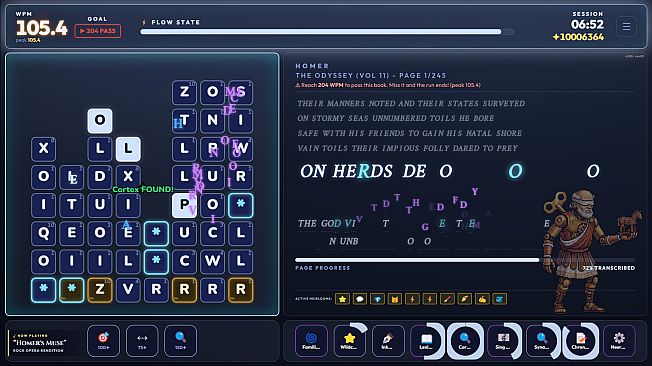Select the gold Z tile in bottom row
Screen dimensions: 652x366
100,290
